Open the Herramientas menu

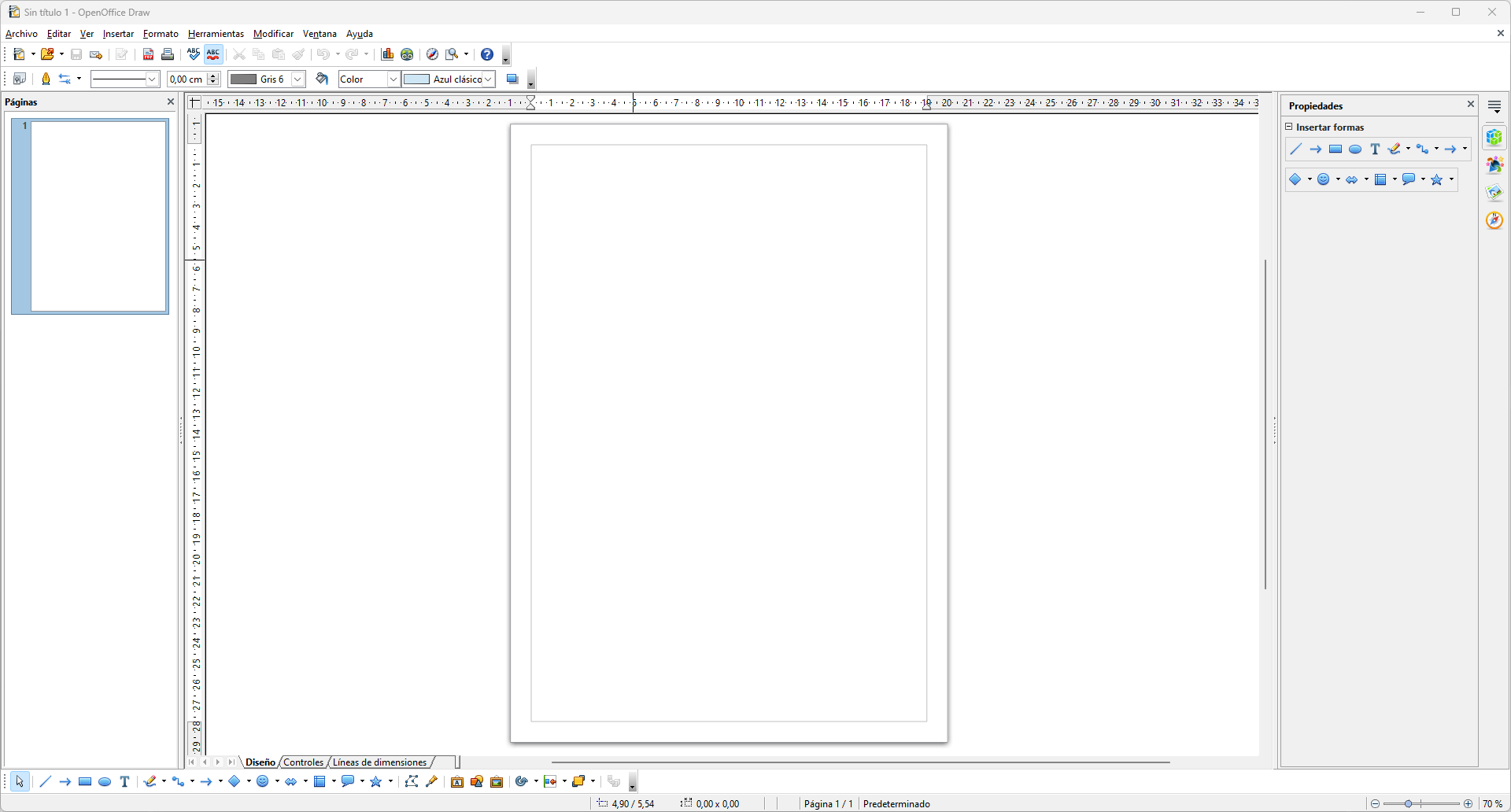point(216,34)
